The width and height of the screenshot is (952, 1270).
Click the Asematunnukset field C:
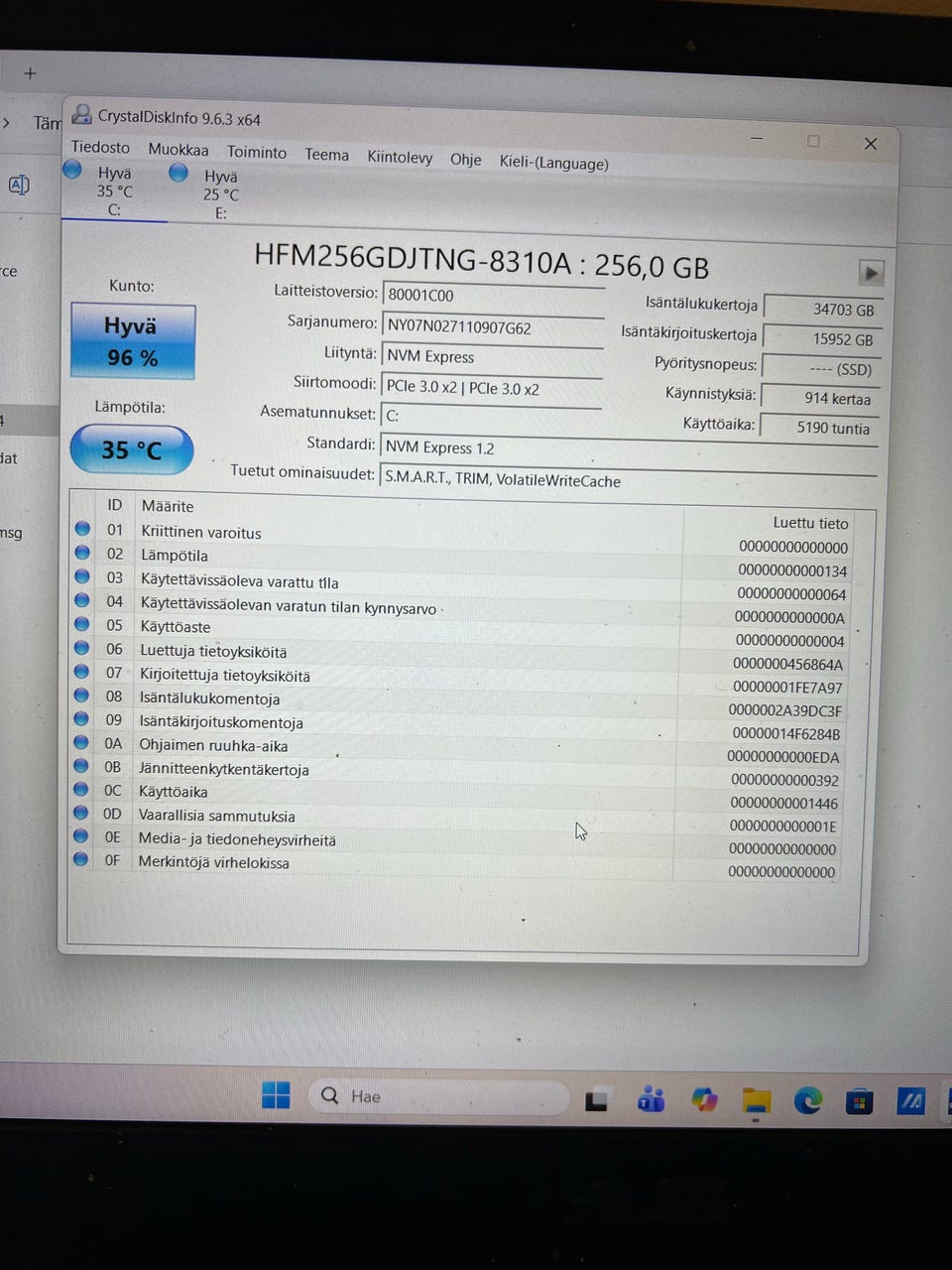coord(490,417)
